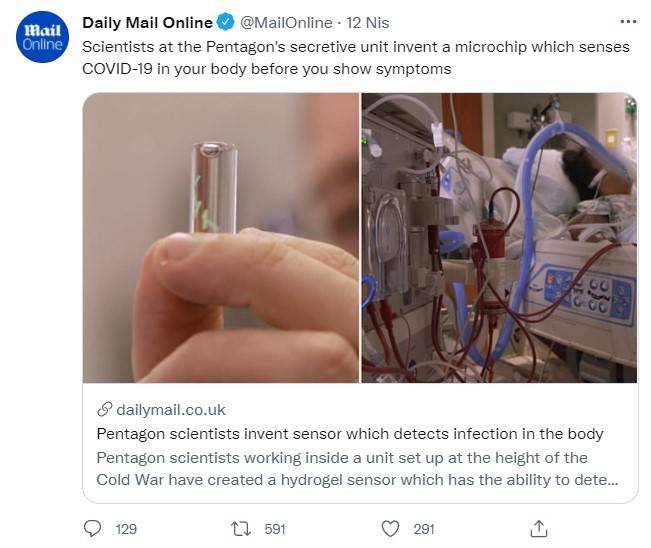Click the link chain icon beside dailymail.co.uk
The width and height of the screenshot is (651, 548).
104,409
